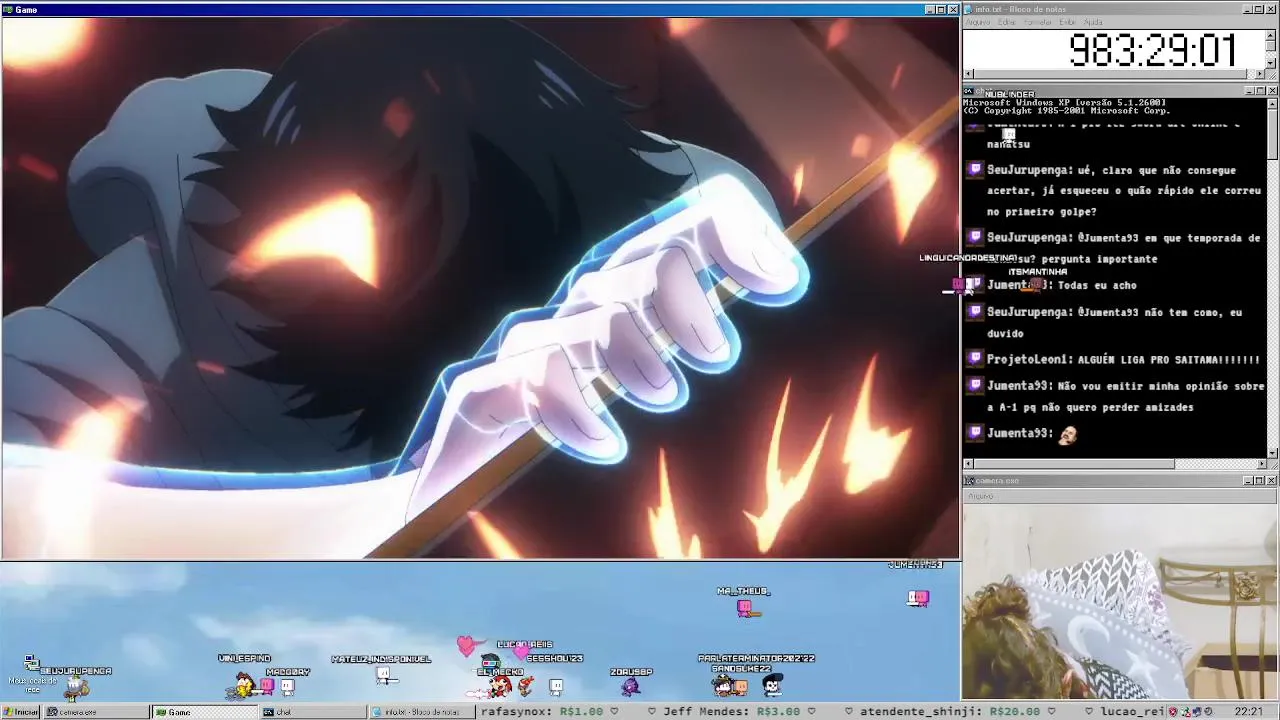The height and width of the screenshot is (720, 1280).
Task: Click the anime video in Game window
Action: click(480, 287)
